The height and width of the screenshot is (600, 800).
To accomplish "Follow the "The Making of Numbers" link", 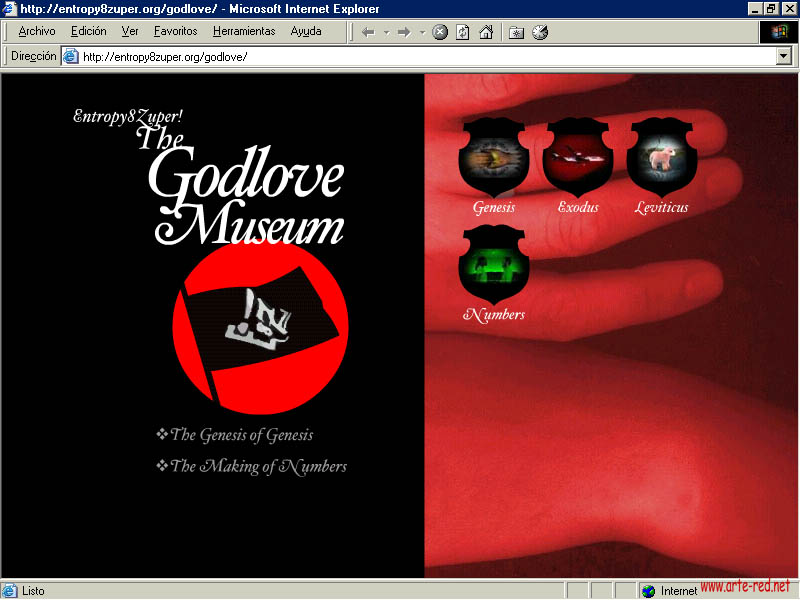I will click(258, 466).
